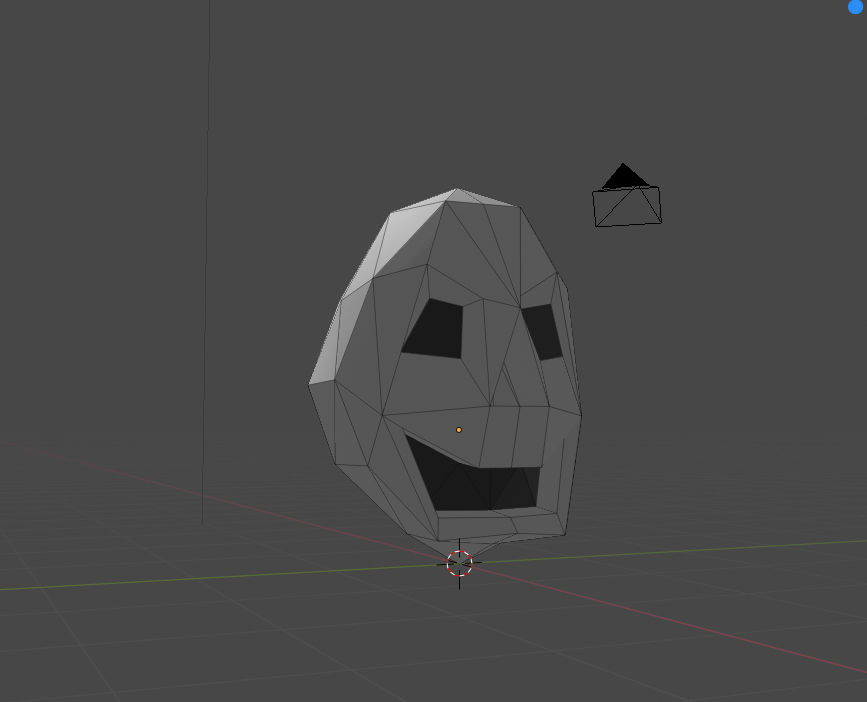
Task: Click the blue Z-axis gizmo dot
Action: pos(855,7)
